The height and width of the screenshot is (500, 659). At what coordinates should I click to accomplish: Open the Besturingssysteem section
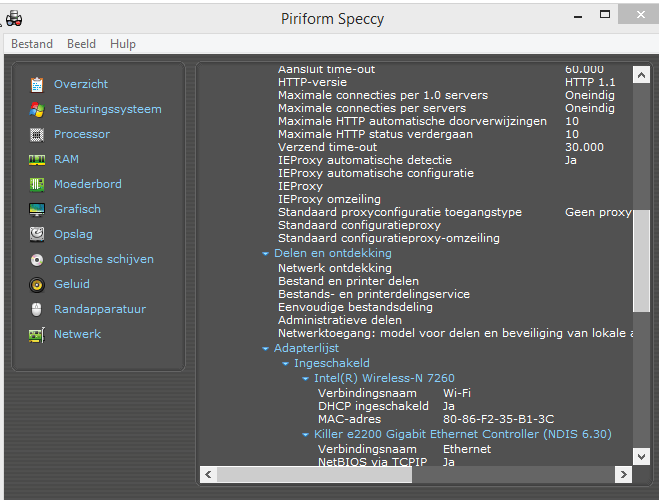coord(108,109)
